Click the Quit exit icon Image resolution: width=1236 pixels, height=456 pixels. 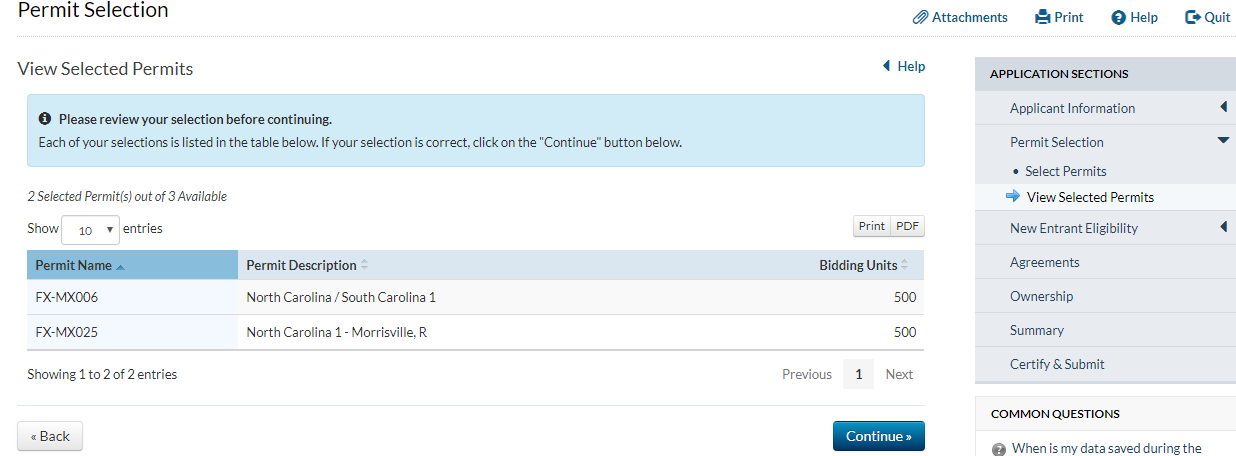(x=1192, y=17)
